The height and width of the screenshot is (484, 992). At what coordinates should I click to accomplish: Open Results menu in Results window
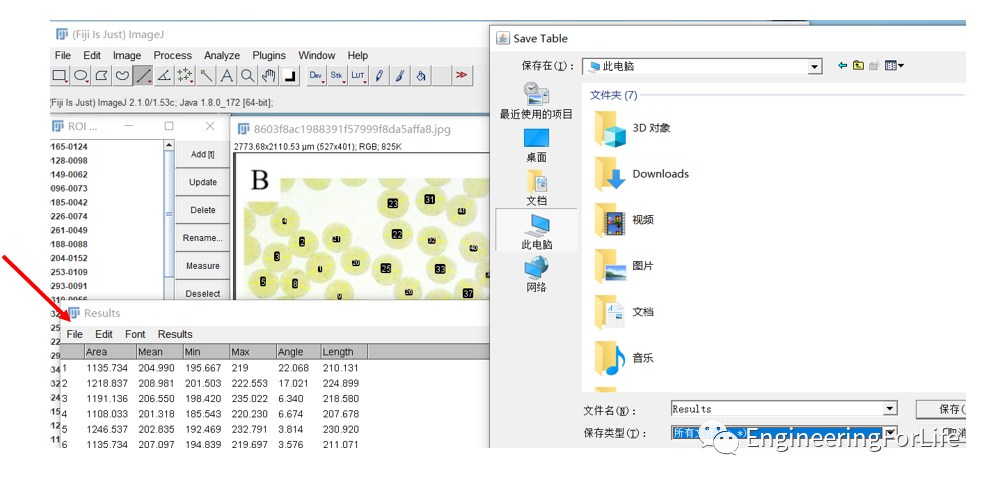(175, 335)
